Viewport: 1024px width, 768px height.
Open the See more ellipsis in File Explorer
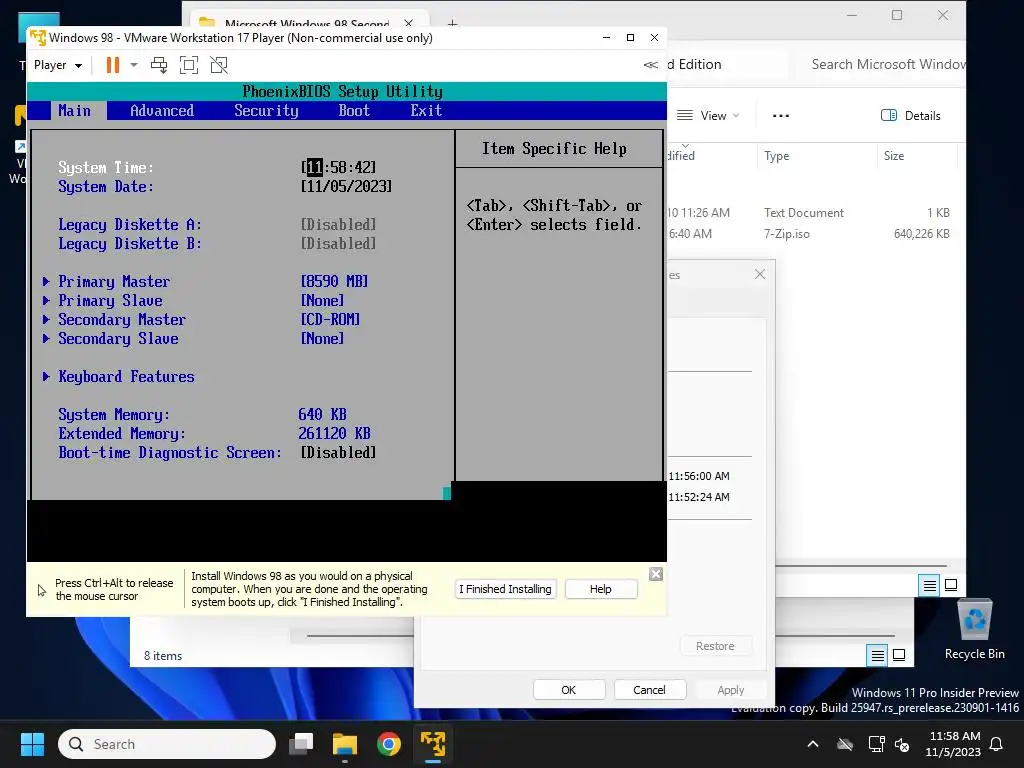pos(781,116)
